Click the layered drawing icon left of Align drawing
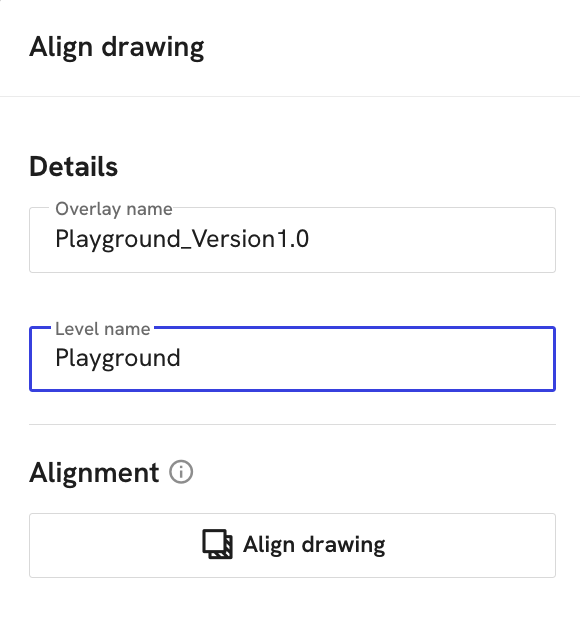 click(x=218, y=544)
